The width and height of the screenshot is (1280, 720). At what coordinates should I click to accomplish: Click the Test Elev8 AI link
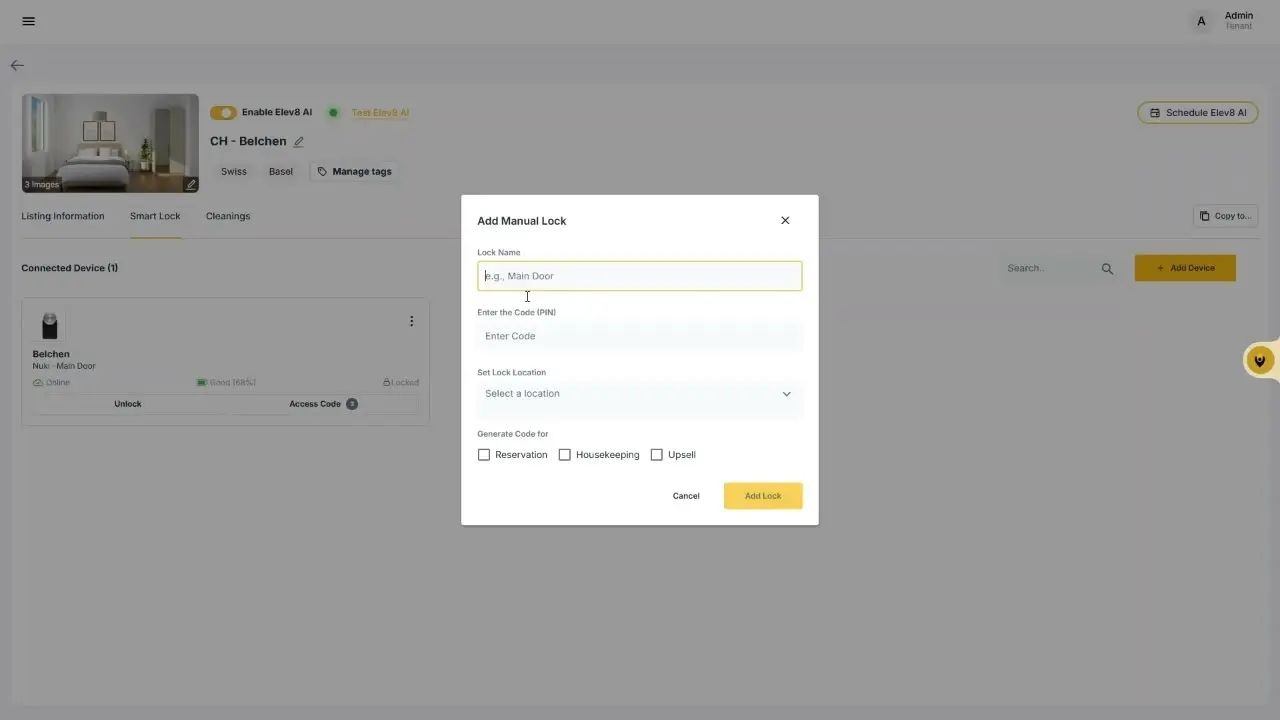point(380,113)
